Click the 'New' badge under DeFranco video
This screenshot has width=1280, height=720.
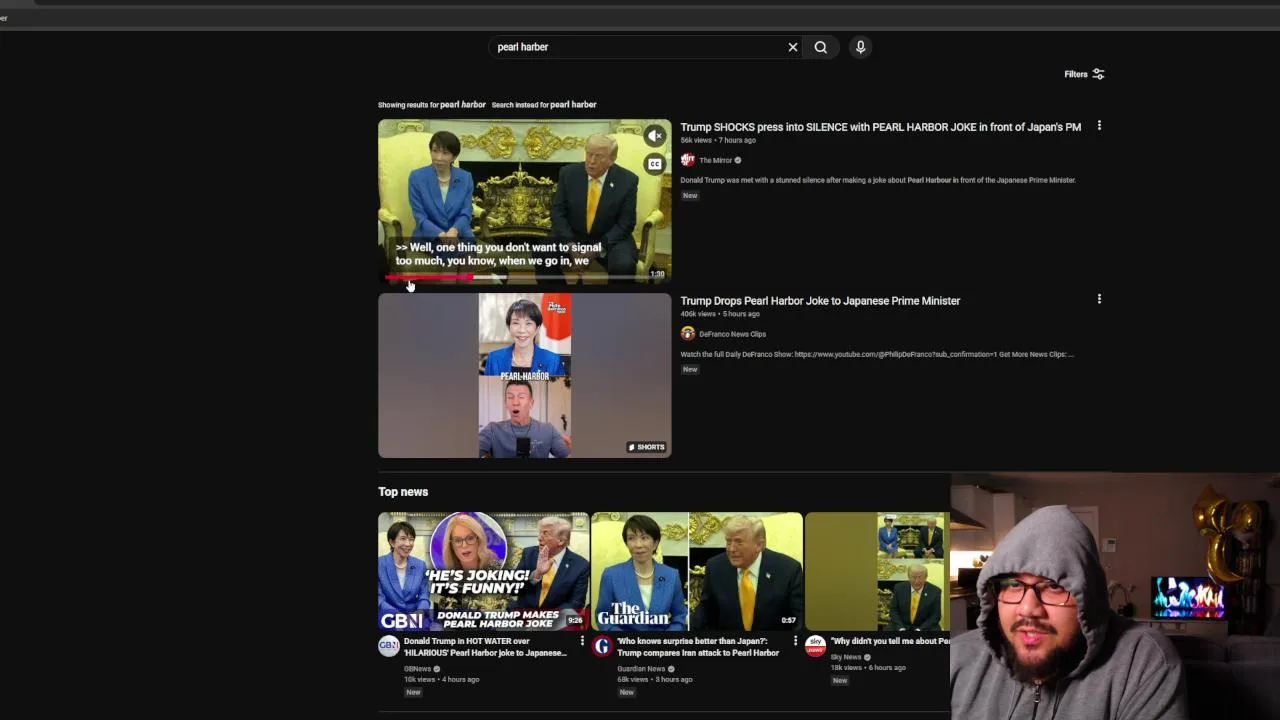coord(690,370)
